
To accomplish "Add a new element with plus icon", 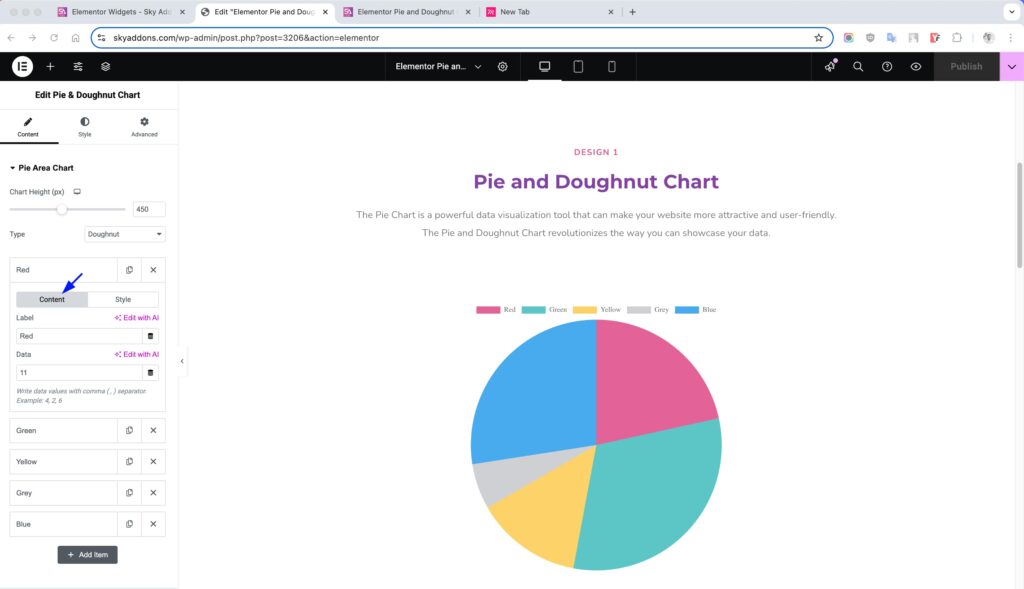I will click(x=50, y=67).
